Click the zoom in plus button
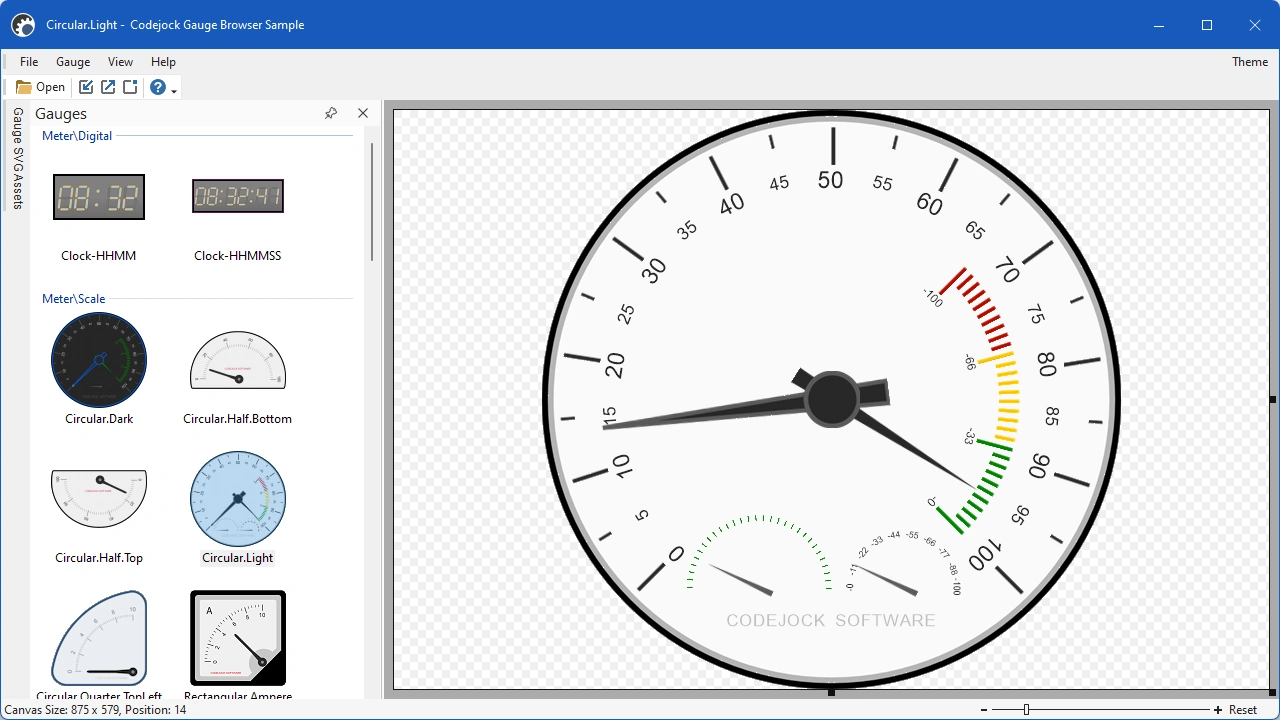This screenshot has height=720, width=1280. [1217, 710]
